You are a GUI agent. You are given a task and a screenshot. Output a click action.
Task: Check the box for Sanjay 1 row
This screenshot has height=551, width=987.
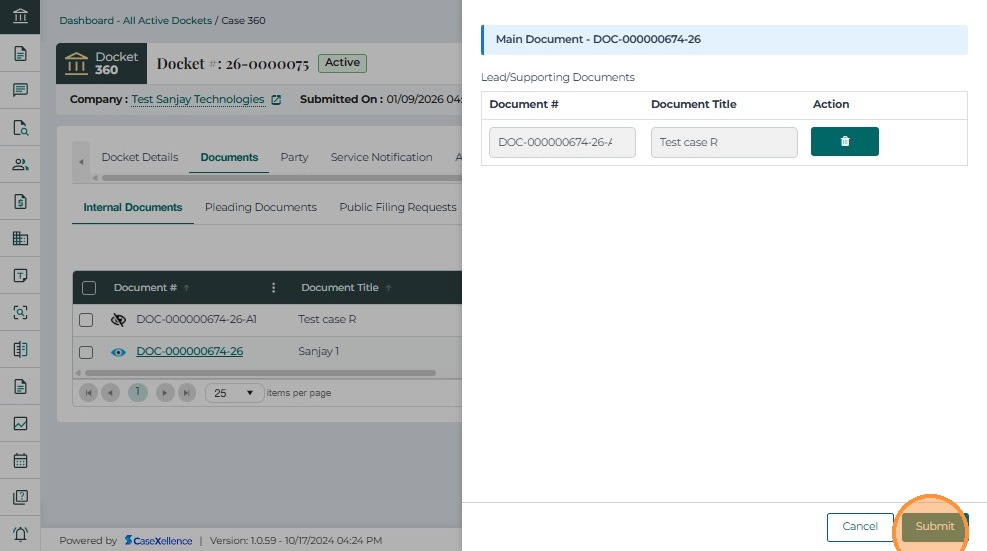(86, 352)
